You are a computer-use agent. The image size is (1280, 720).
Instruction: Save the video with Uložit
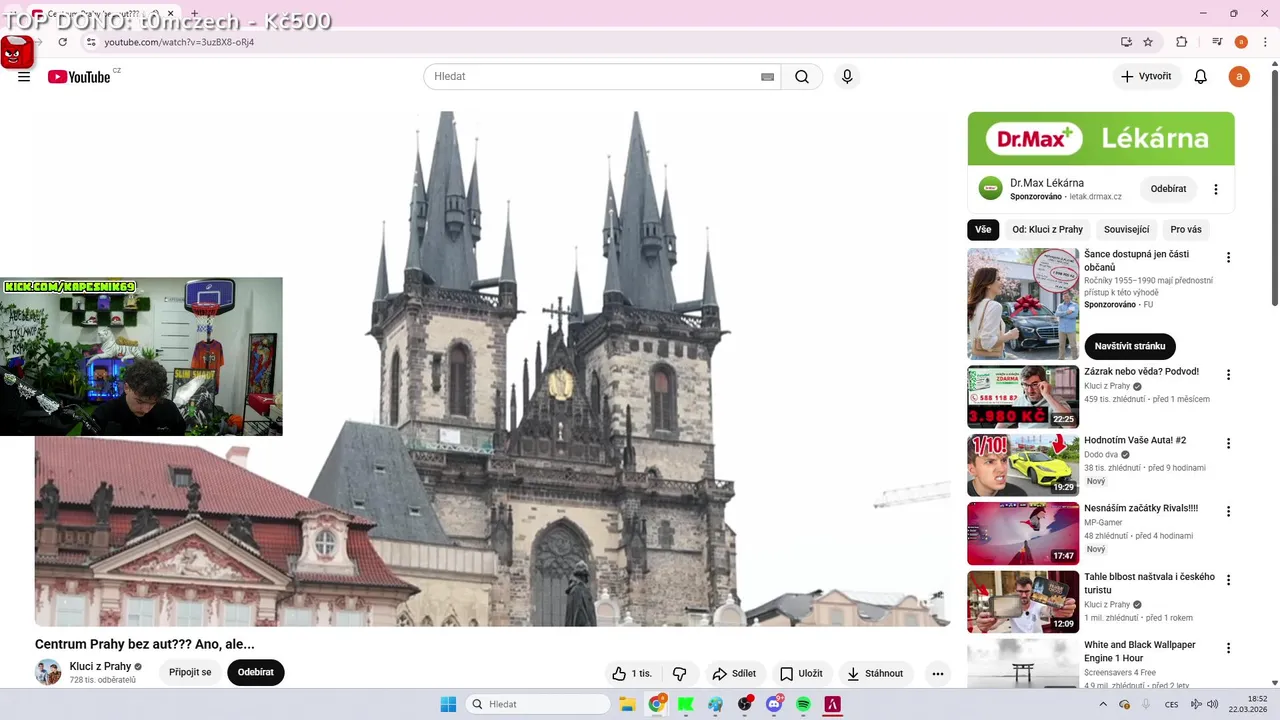tap(802, 674)
